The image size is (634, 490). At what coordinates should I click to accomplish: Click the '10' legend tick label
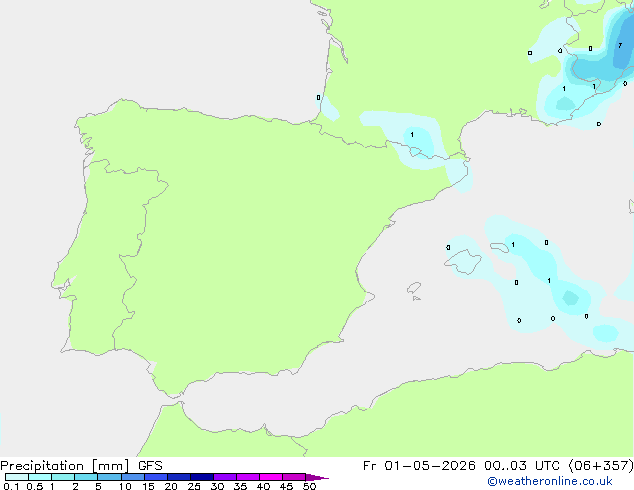(125, 486)
